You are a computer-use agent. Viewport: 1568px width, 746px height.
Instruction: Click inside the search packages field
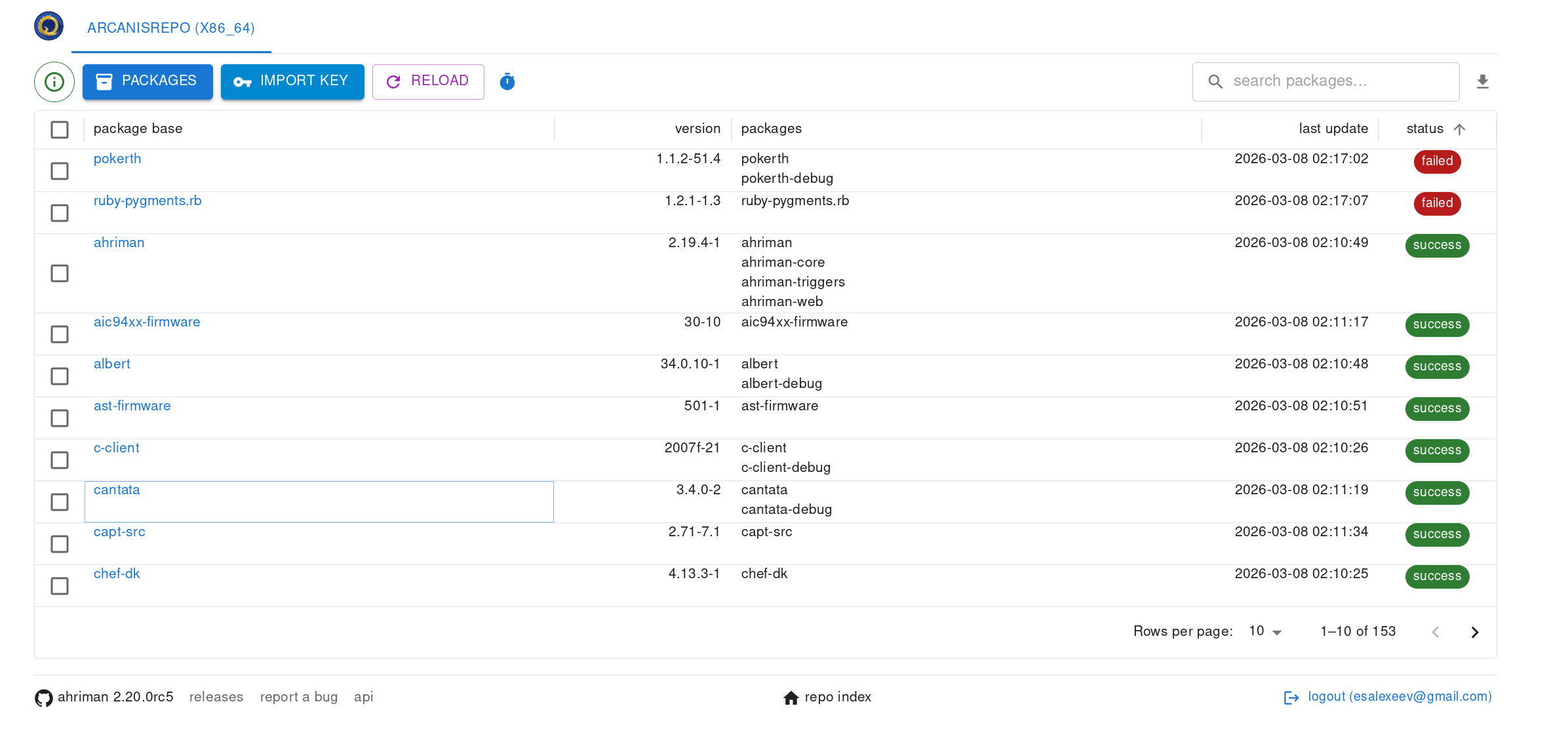pyautogui.click(x=1324, y=81)
